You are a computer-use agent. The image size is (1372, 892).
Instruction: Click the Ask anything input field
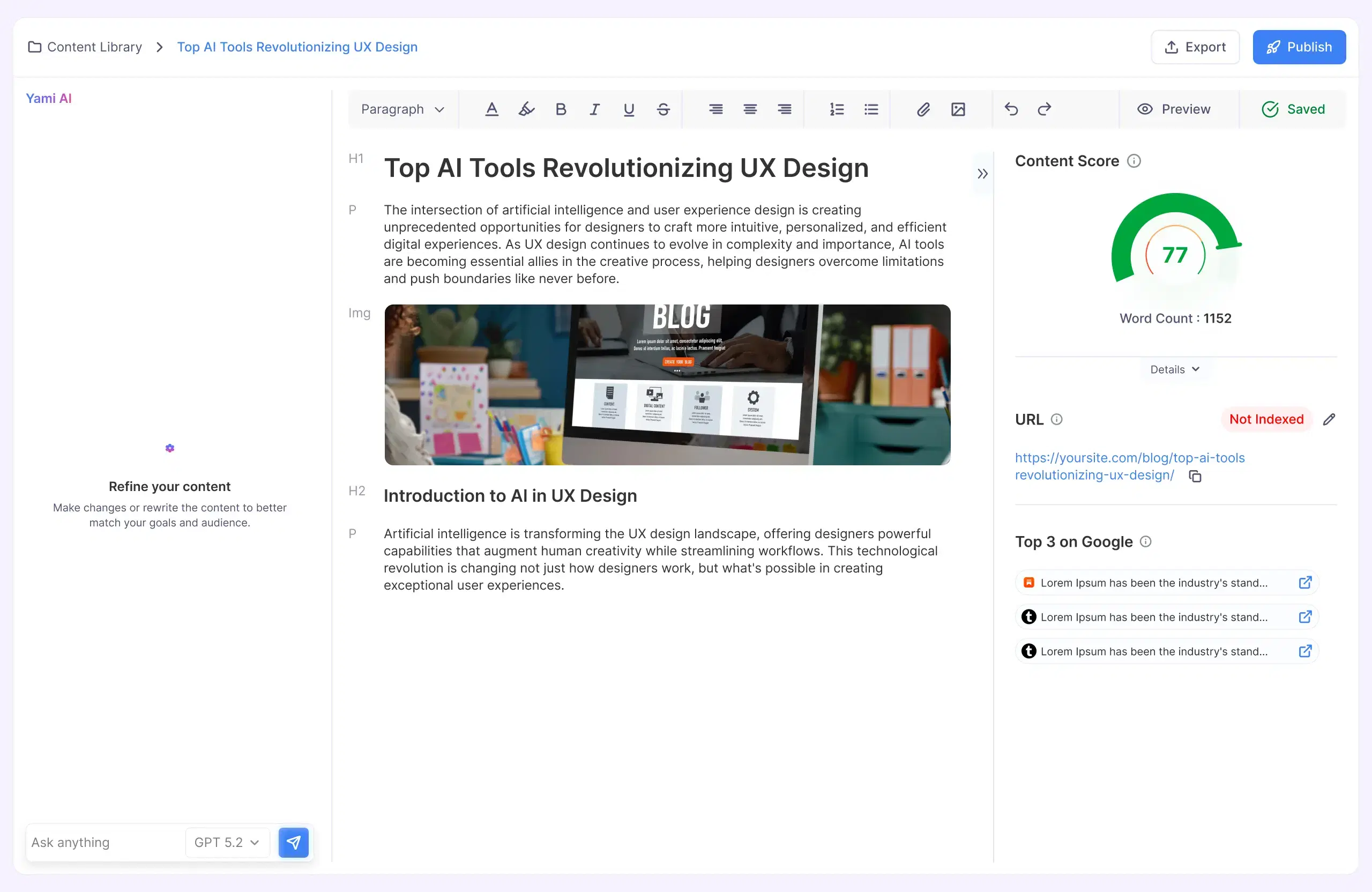(104, 842)
